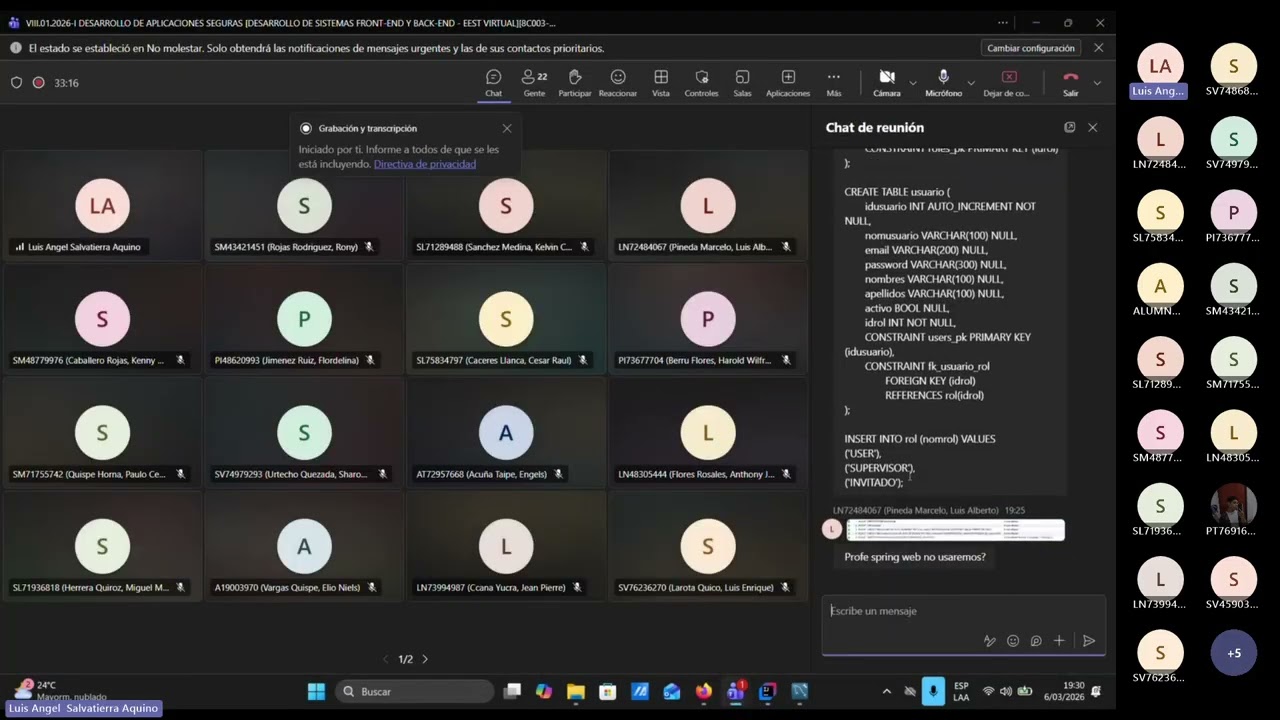Open the Salas breakout rooms
This screenshot has height=720, width=1280.
742,83
